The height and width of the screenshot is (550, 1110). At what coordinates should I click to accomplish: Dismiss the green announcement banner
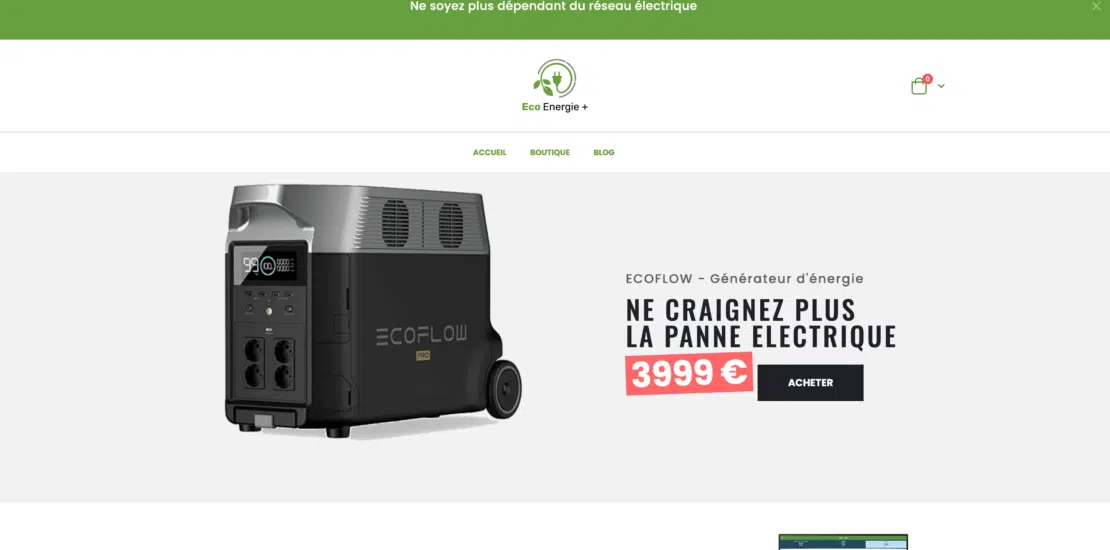click(x=1097, y=6)
